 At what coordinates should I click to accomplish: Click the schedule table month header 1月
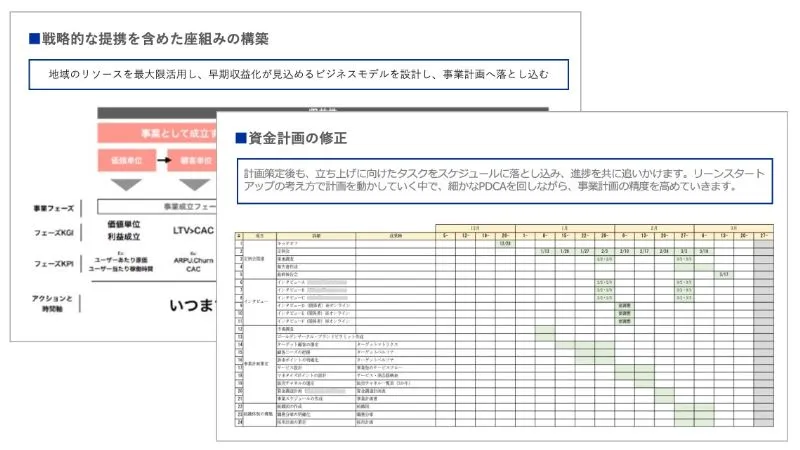pos(565,228)
